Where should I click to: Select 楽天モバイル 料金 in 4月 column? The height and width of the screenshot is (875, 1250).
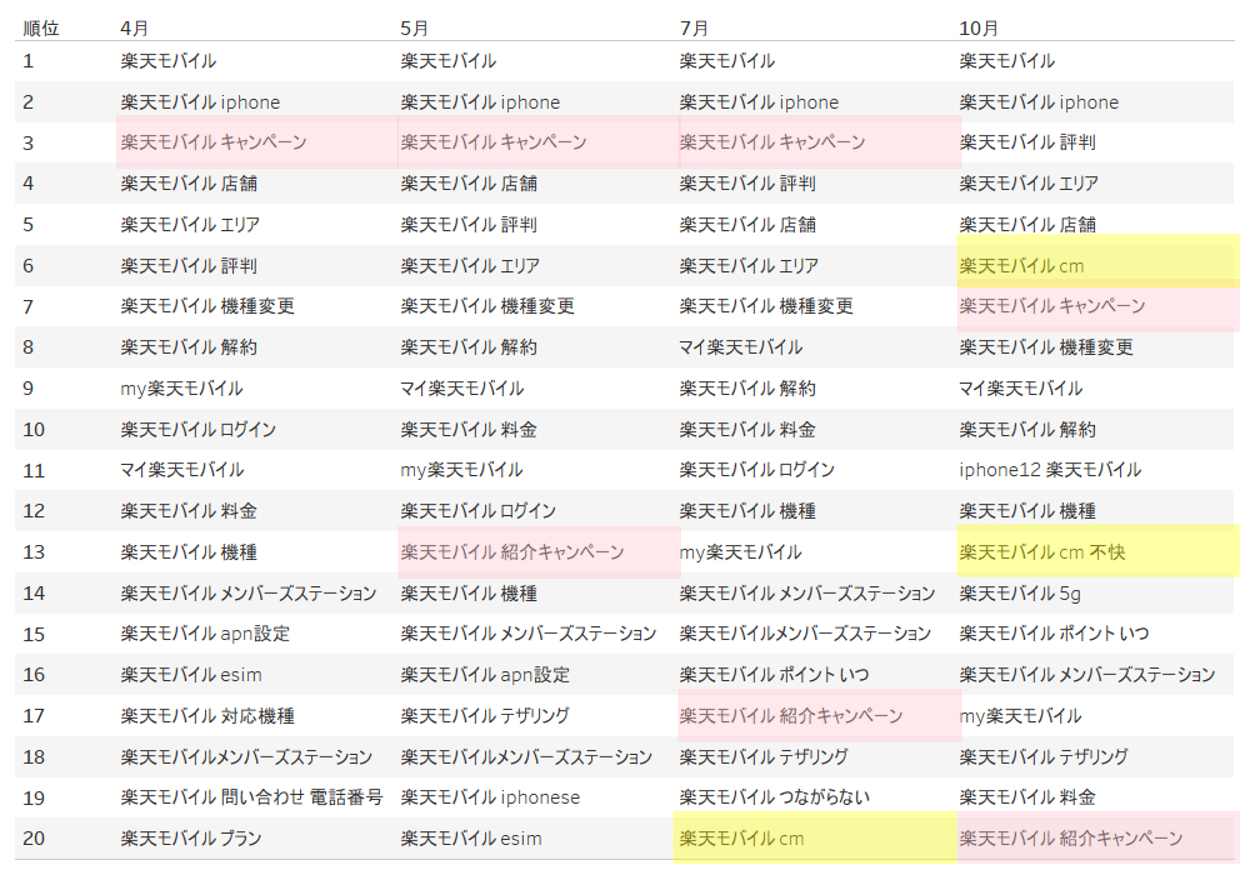tap(188, 511)
